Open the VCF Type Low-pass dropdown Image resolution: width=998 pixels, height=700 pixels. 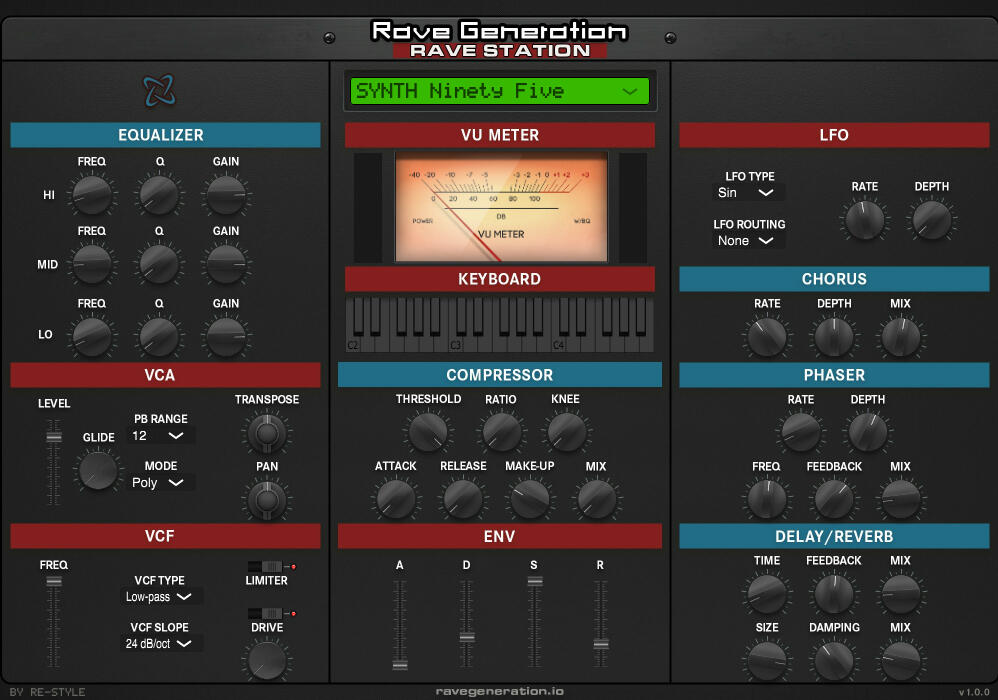pyautogui.click(x=161, y=597)
